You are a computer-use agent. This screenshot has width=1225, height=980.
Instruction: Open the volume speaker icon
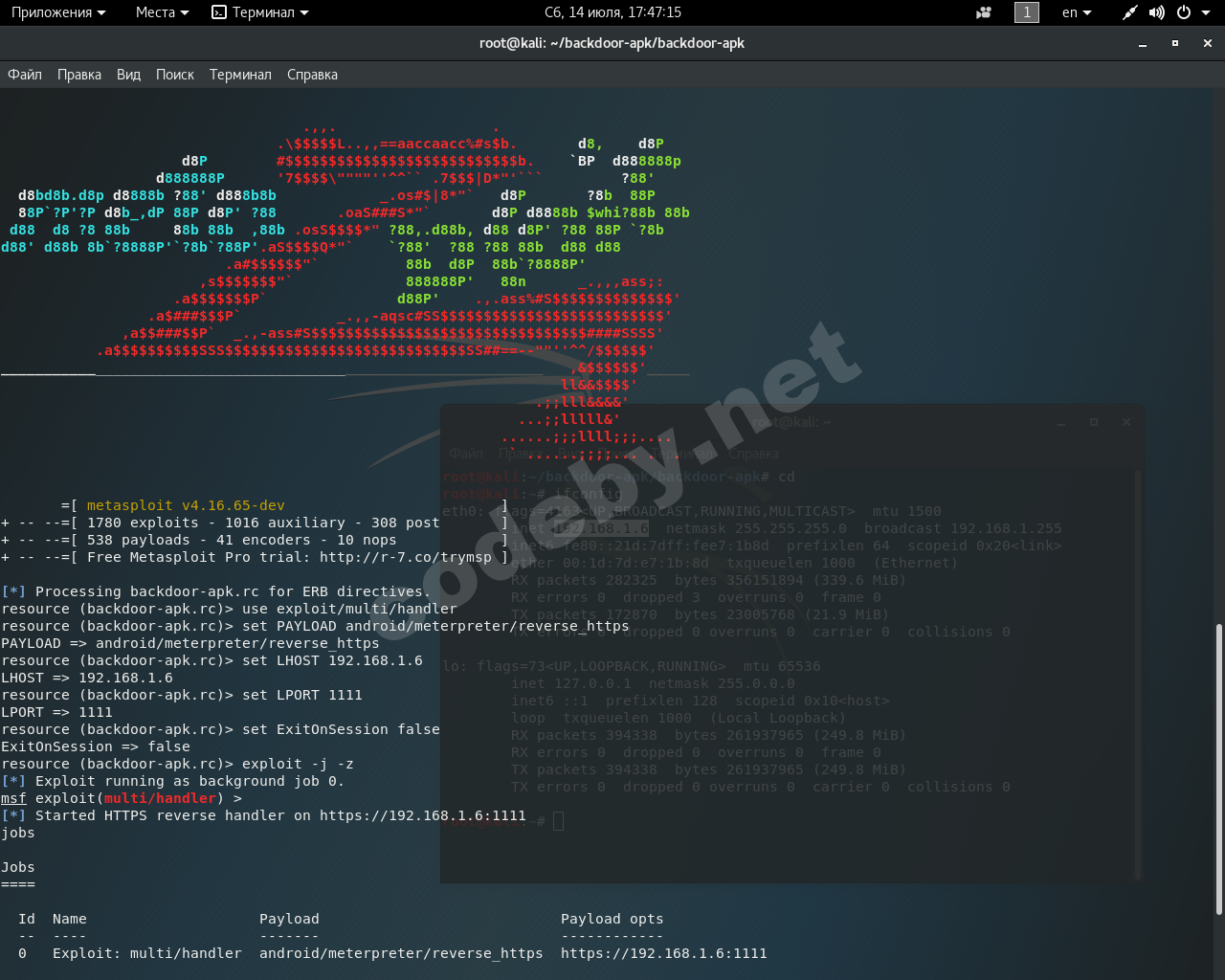1157,12
